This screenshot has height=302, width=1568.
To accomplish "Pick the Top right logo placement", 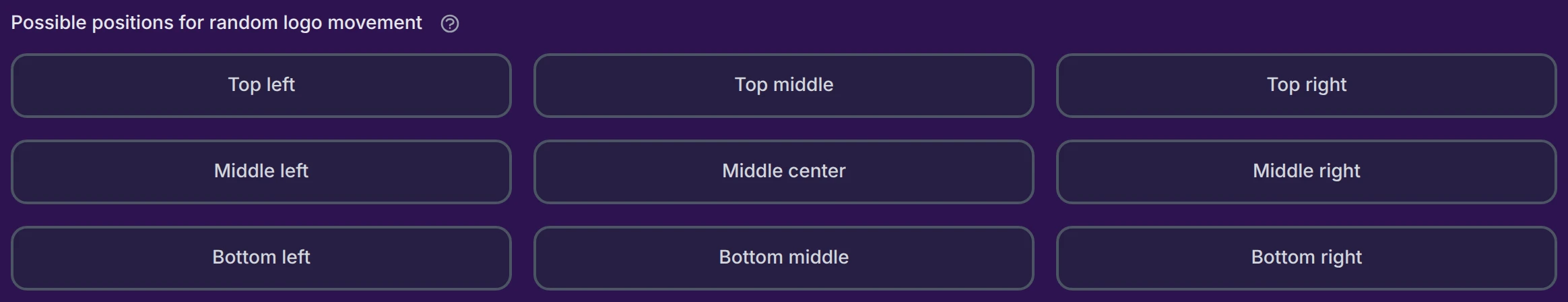I will click(x=1307, y=86).
